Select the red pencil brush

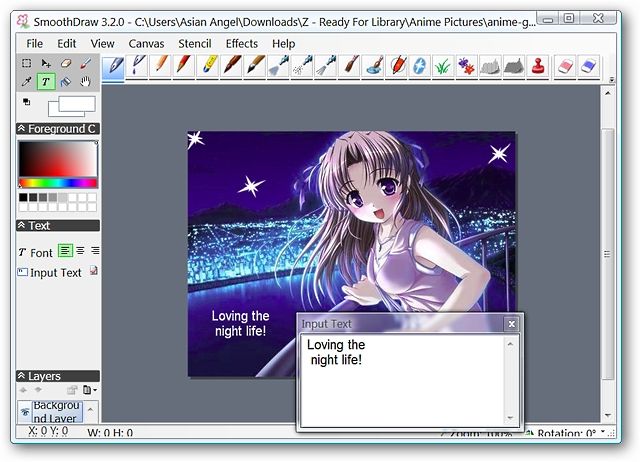pos(184,67)
